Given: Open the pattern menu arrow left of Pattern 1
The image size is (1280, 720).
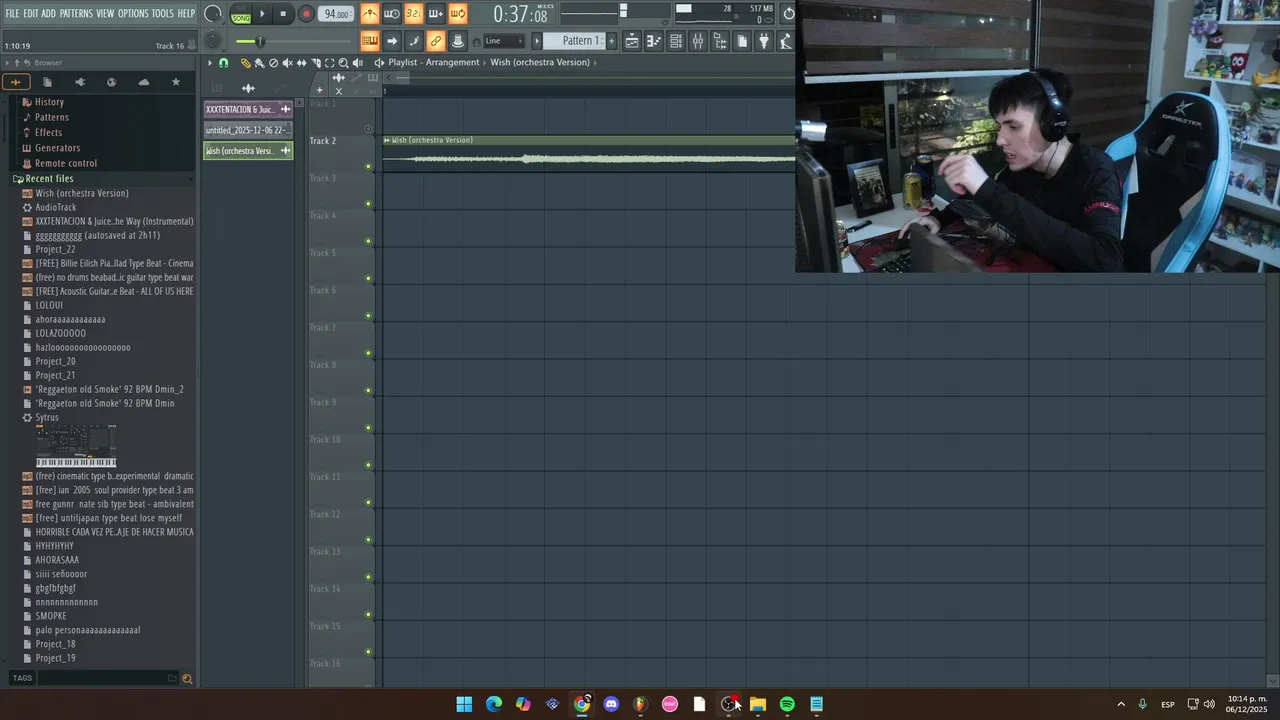Looking at the screenshot, I should pyautogui.click(x=536, y=41).
